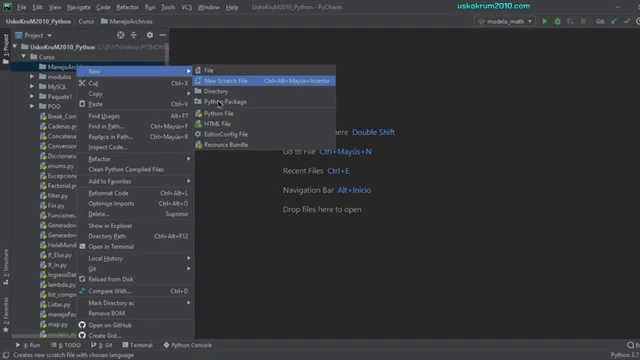
Task: Open the Navigate menu
Action: click(79, 7)
